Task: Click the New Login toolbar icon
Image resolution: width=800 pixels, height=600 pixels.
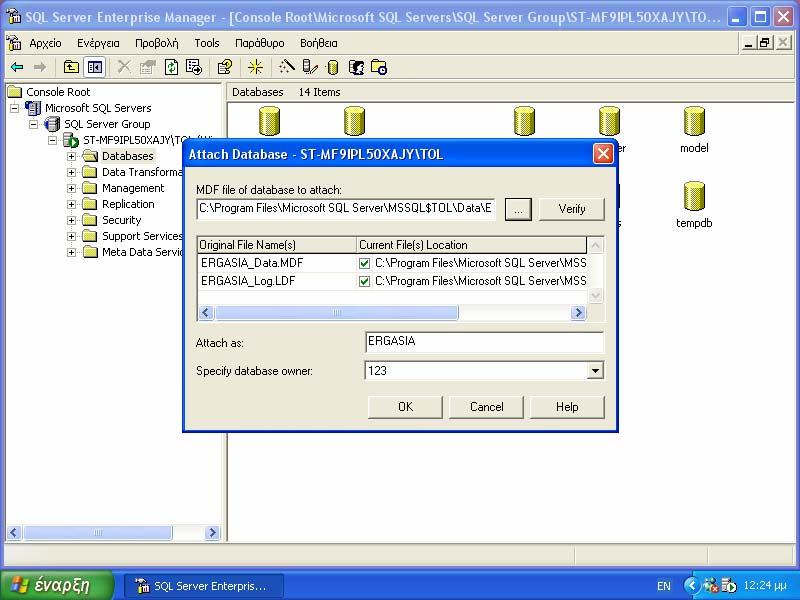Action: point(356,67)
